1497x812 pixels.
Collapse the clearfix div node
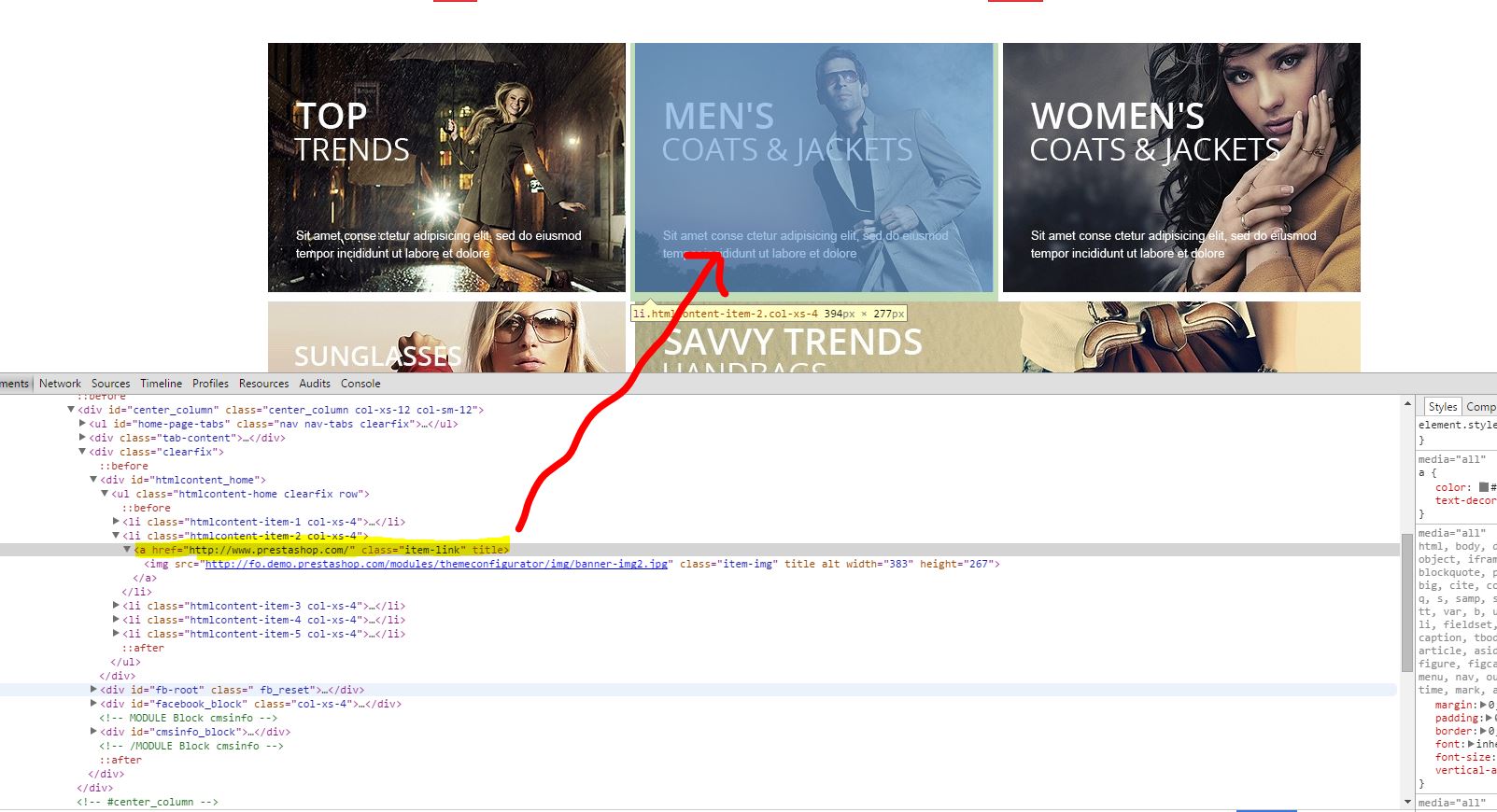[83, 452]
